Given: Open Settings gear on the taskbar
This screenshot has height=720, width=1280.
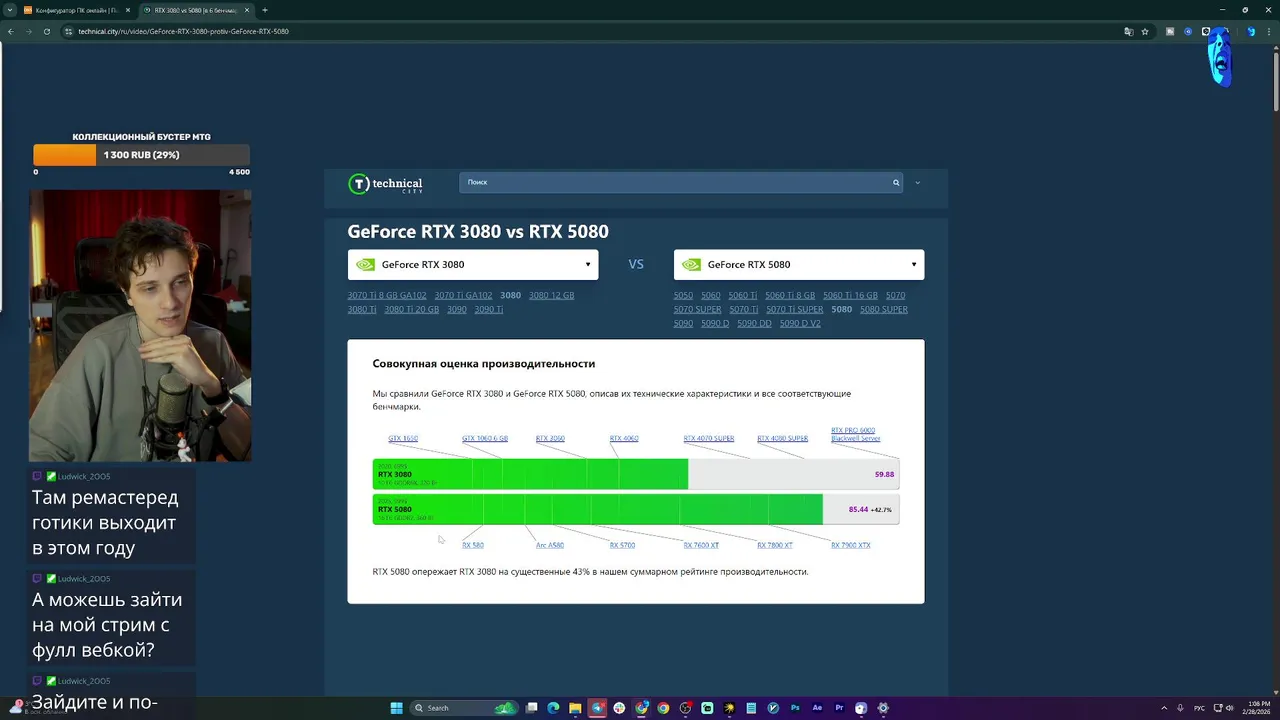Looking at the screenshot, I should pos(883,708).
